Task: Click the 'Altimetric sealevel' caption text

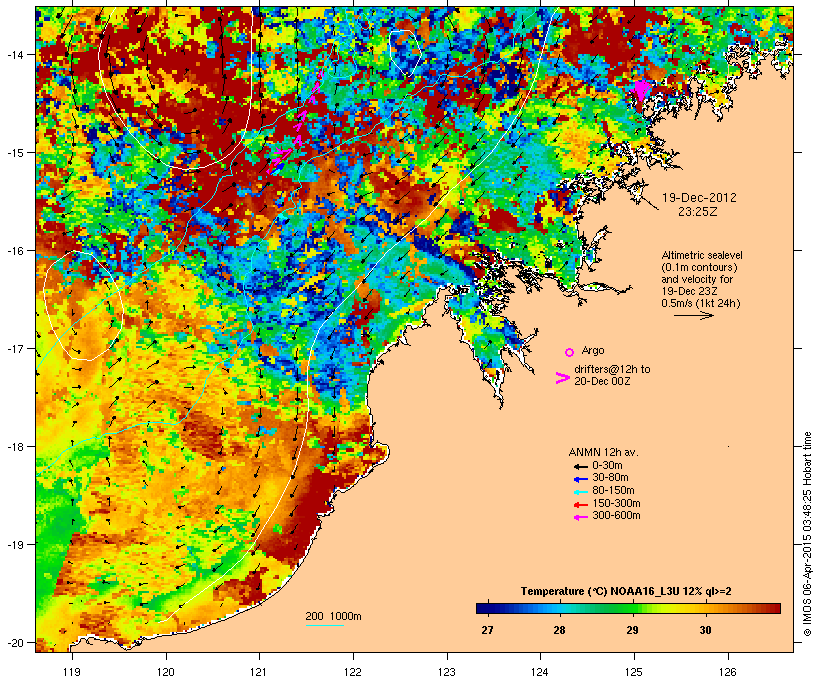Action: pos(702,255)
